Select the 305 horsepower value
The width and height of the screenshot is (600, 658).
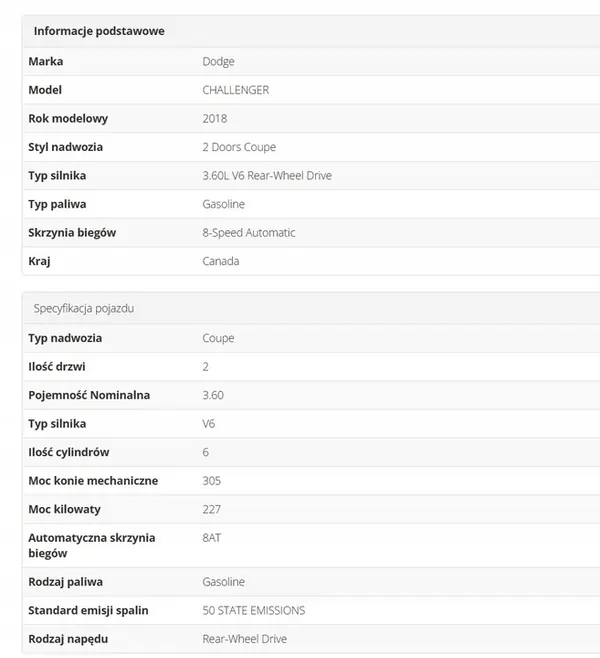coord(211,481)
